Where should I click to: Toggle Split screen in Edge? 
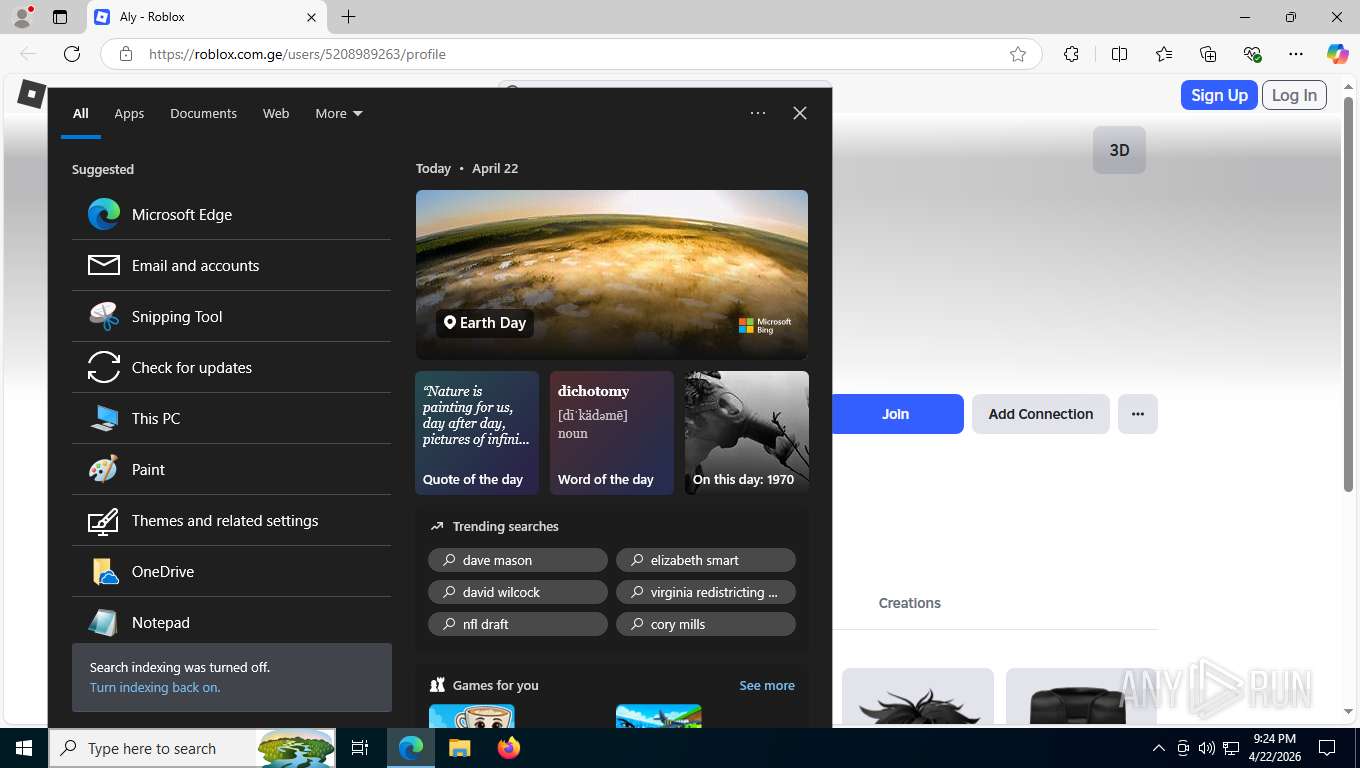click(x=1120, y=54)
